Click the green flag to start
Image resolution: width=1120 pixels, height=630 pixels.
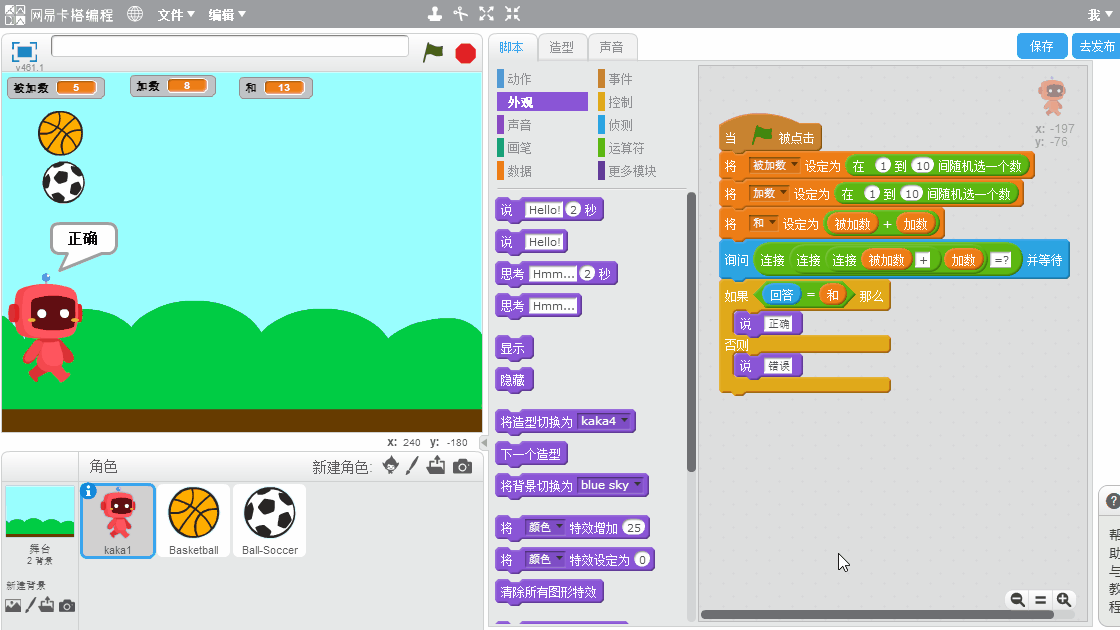coord(433,52)
